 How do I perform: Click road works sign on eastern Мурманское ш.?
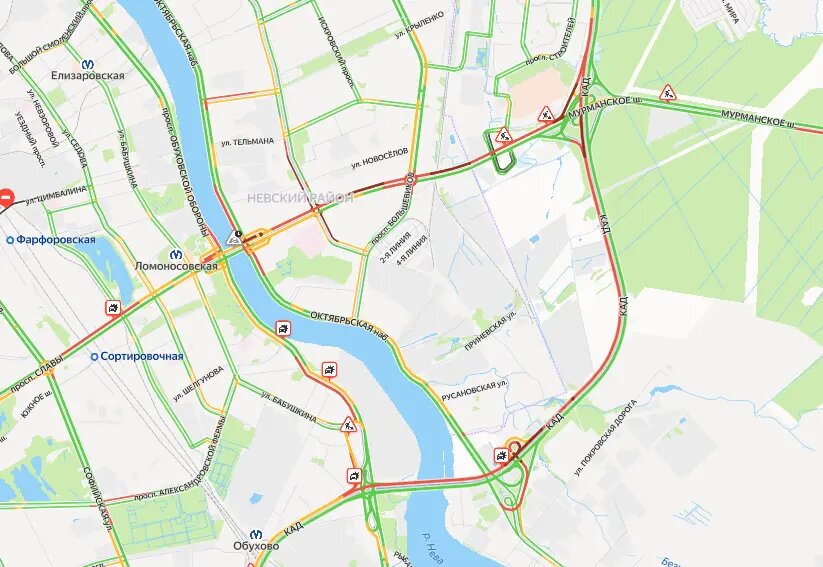(668, 93)
